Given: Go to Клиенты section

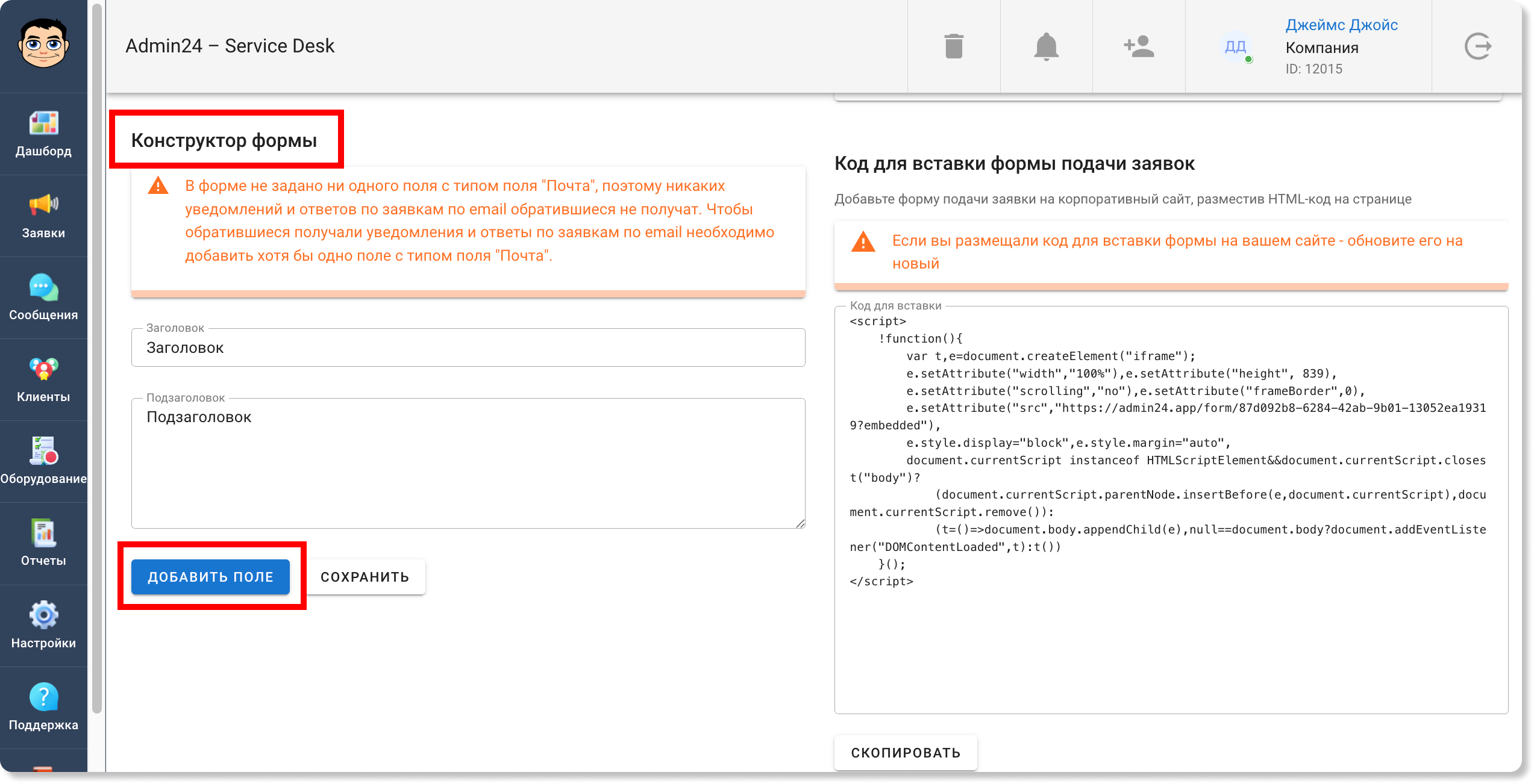Looking at the screenshot, I should [x=43, y=380].
